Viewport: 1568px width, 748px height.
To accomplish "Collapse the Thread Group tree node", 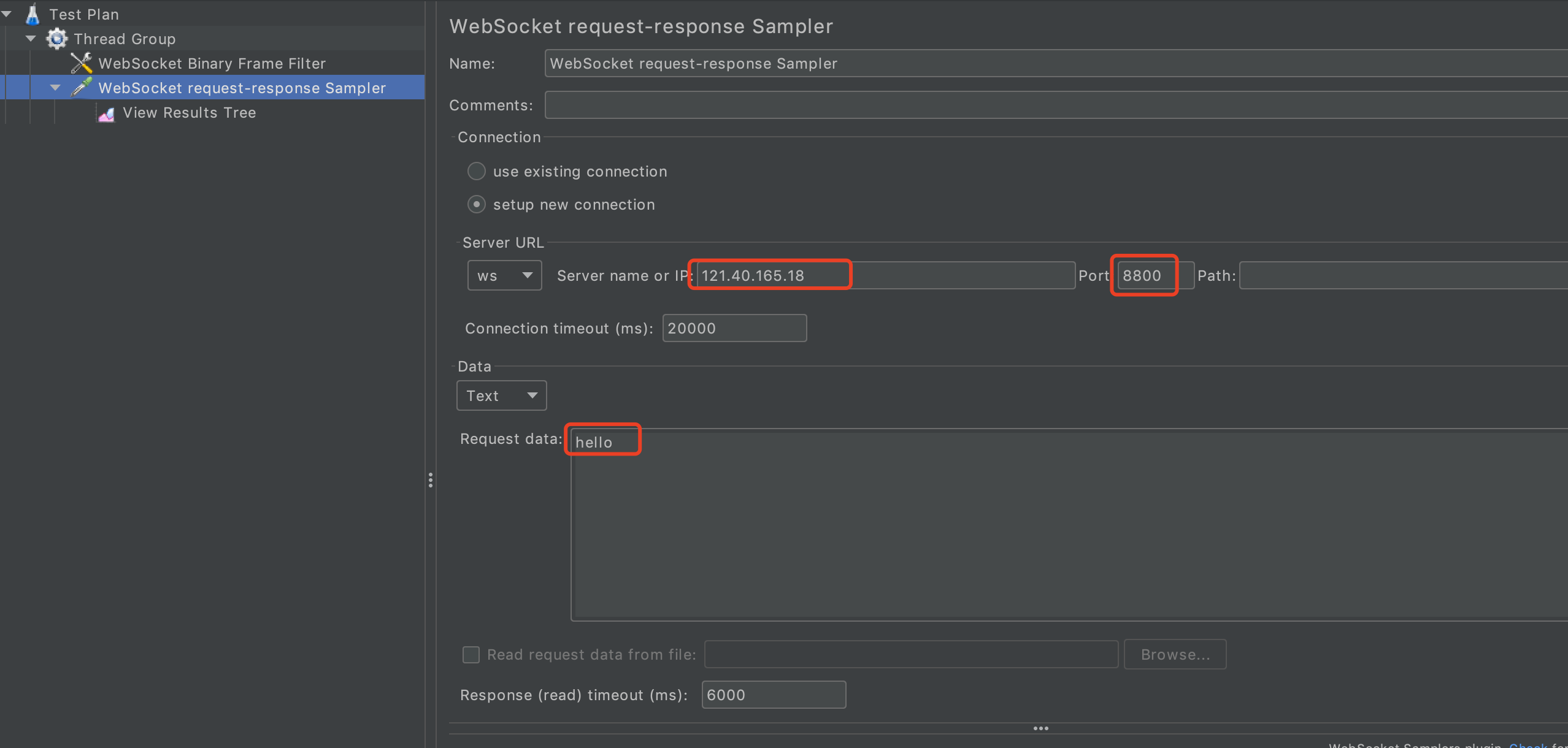I will (x=31, y=39).
